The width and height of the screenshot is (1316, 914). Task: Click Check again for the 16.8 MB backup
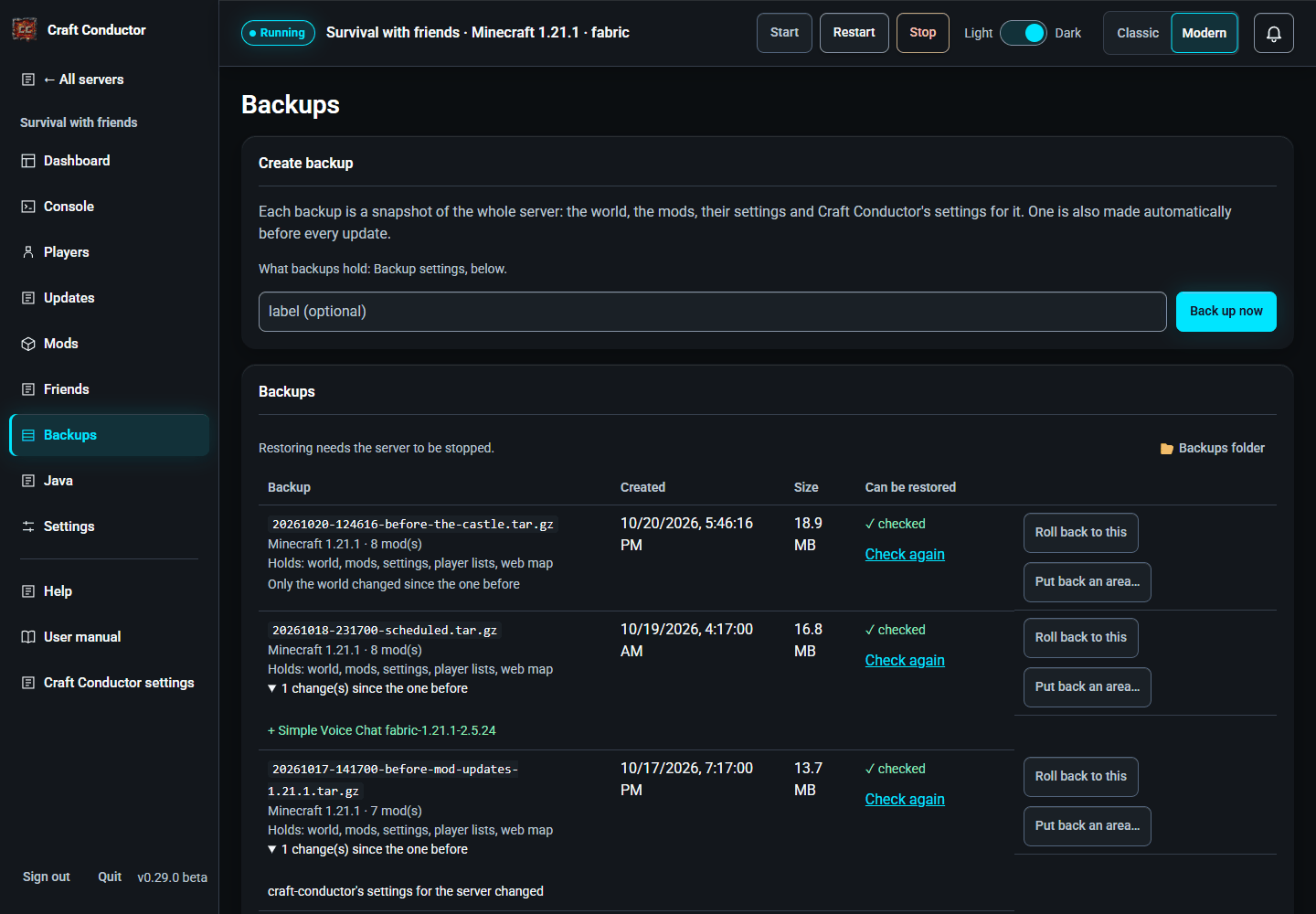(905, 661)
